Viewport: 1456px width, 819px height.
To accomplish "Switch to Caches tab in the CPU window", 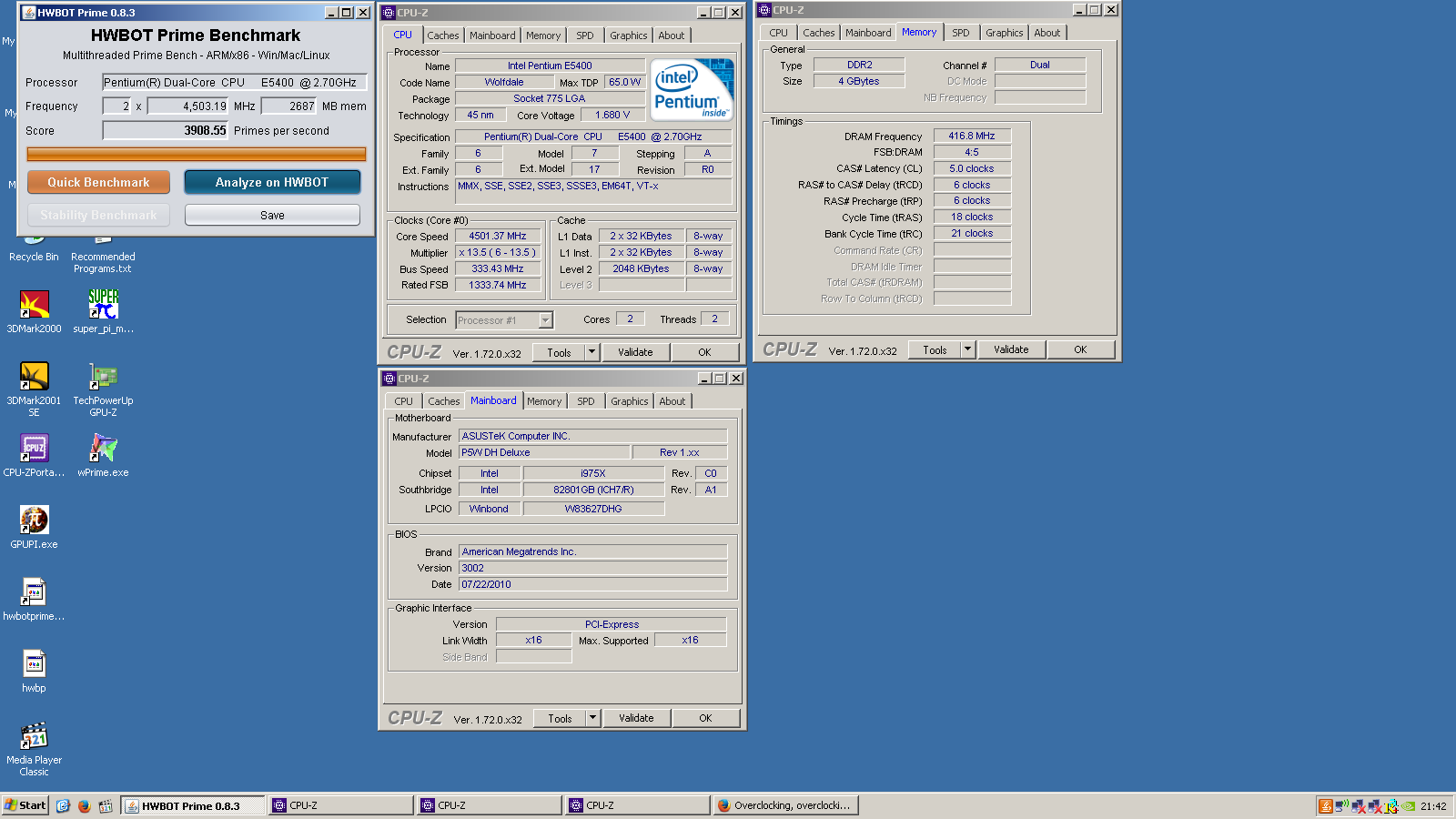I will (443, 35).
